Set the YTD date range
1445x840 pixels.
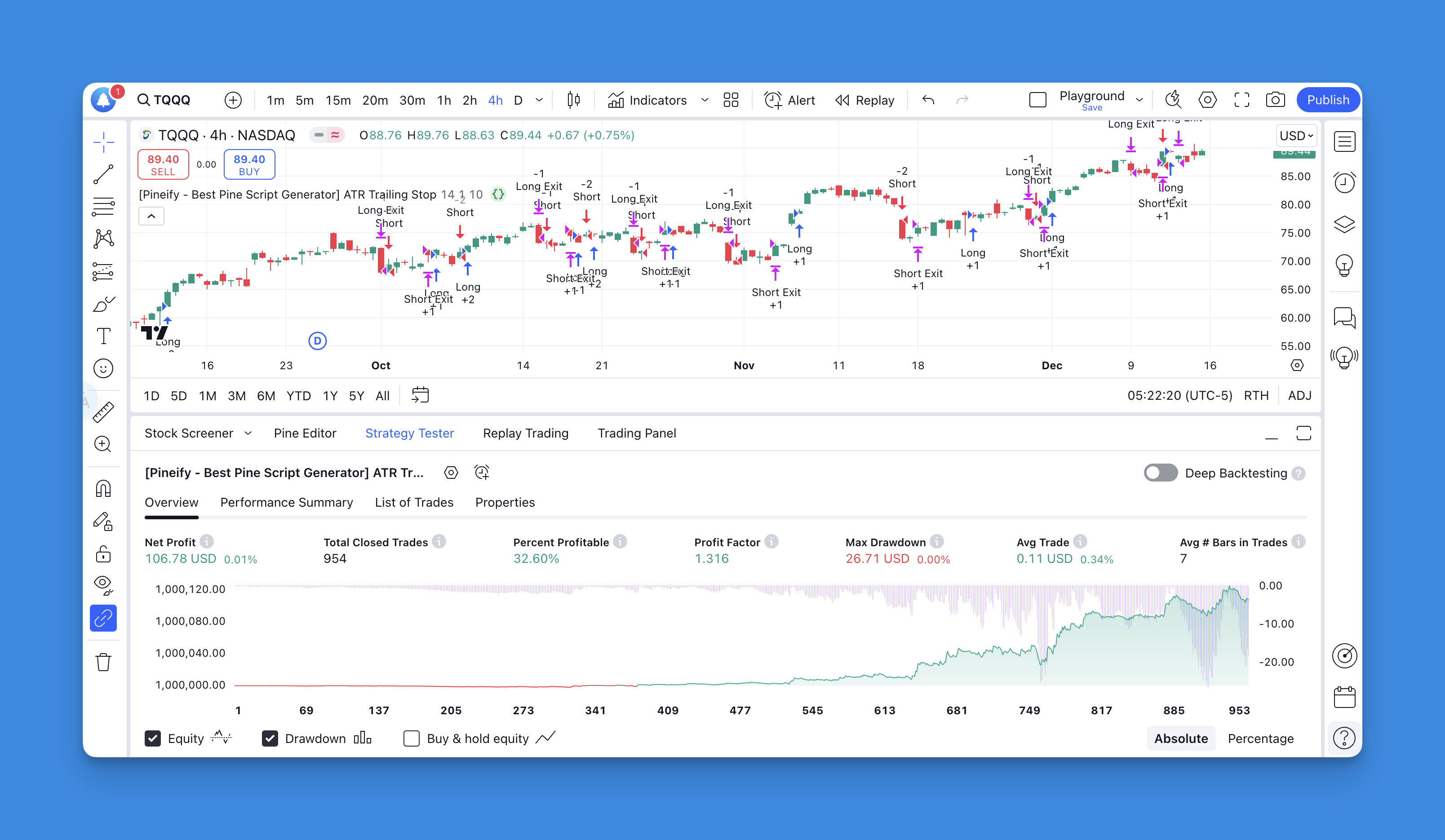pos(298,396)
